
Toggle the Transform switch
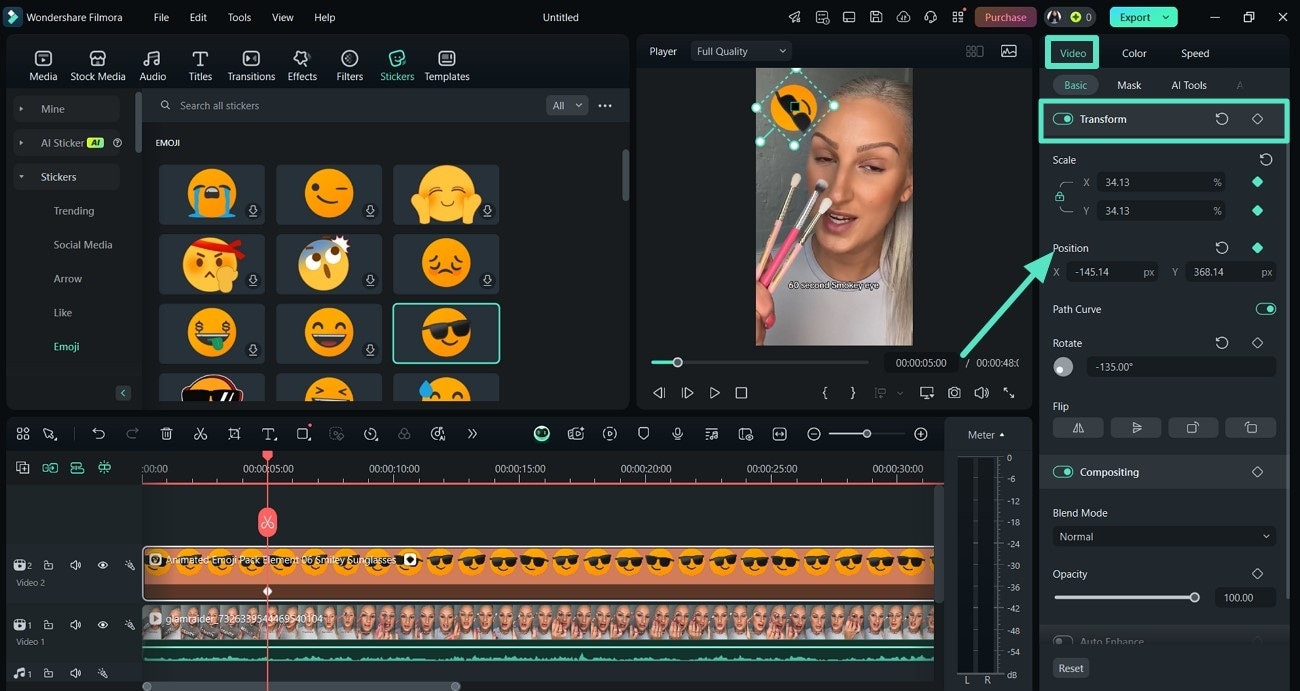(1063, 119)
